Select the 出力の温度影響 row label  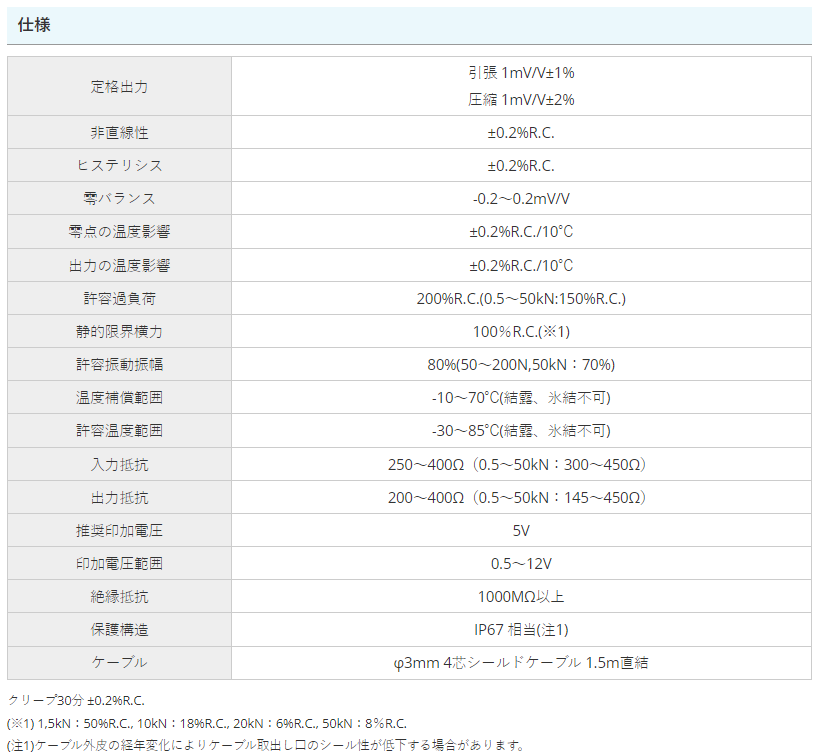click(x=119, y=266)
